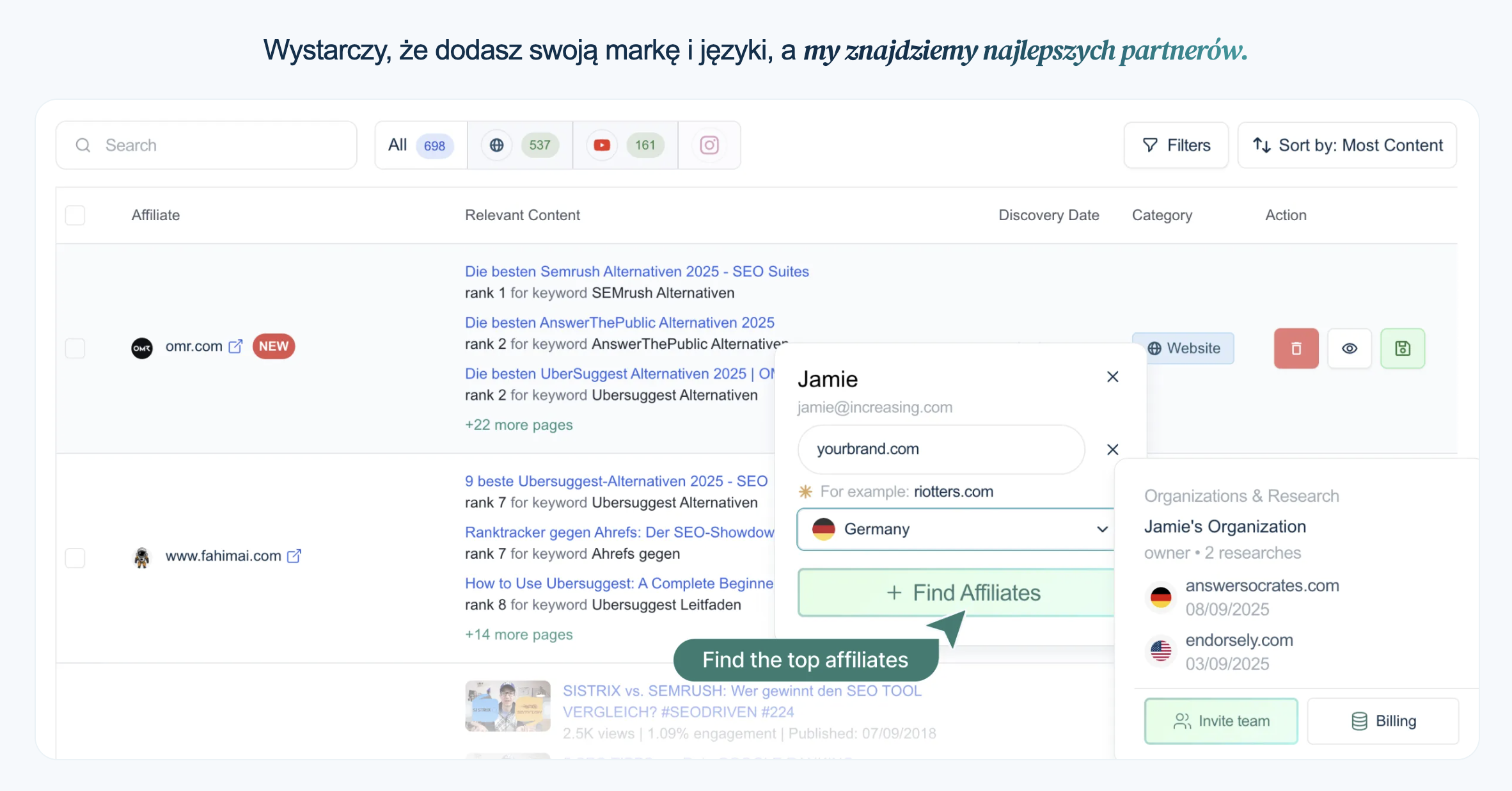Viewport: 1512px width, 791px height.
Task: Close the Jamie popup panel
Action: point(1112,376)
